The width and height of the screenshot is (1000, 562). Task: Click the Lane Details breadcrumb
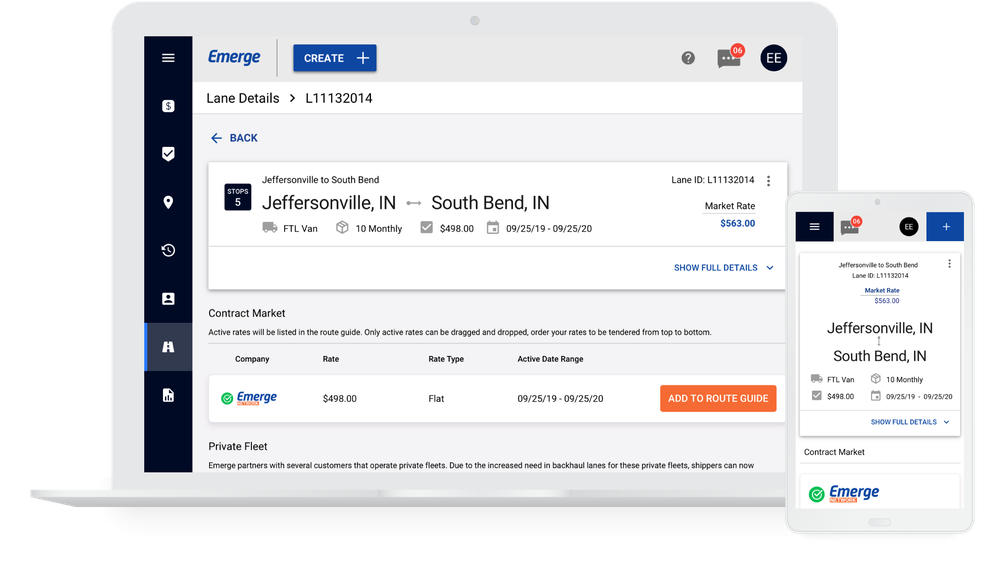point(243,98)
